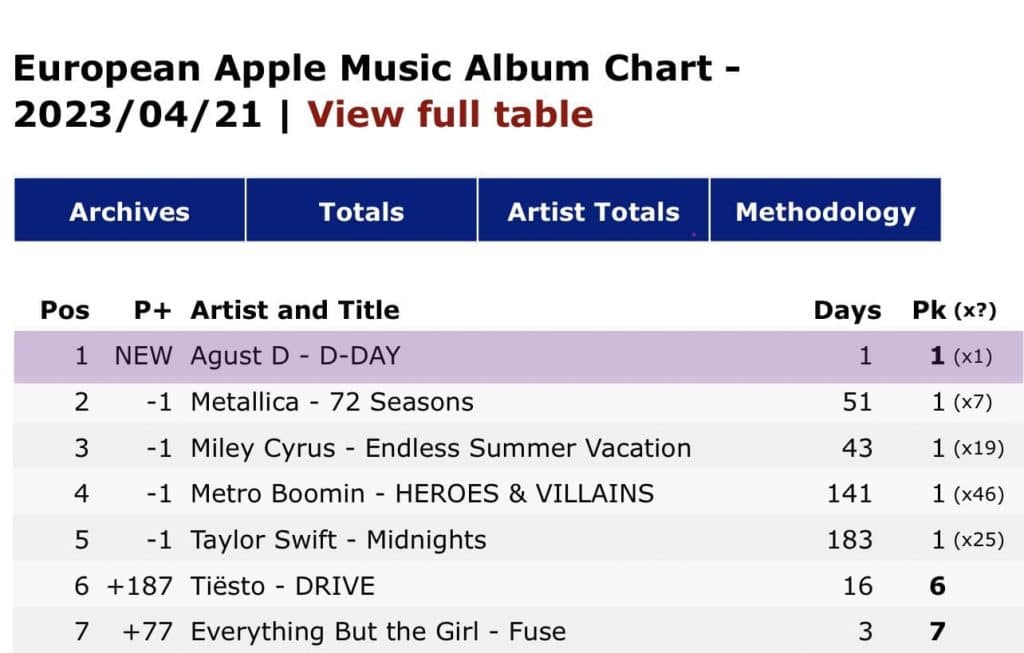
Task: Click the NEW label for D-DAY
Action: 143,356
